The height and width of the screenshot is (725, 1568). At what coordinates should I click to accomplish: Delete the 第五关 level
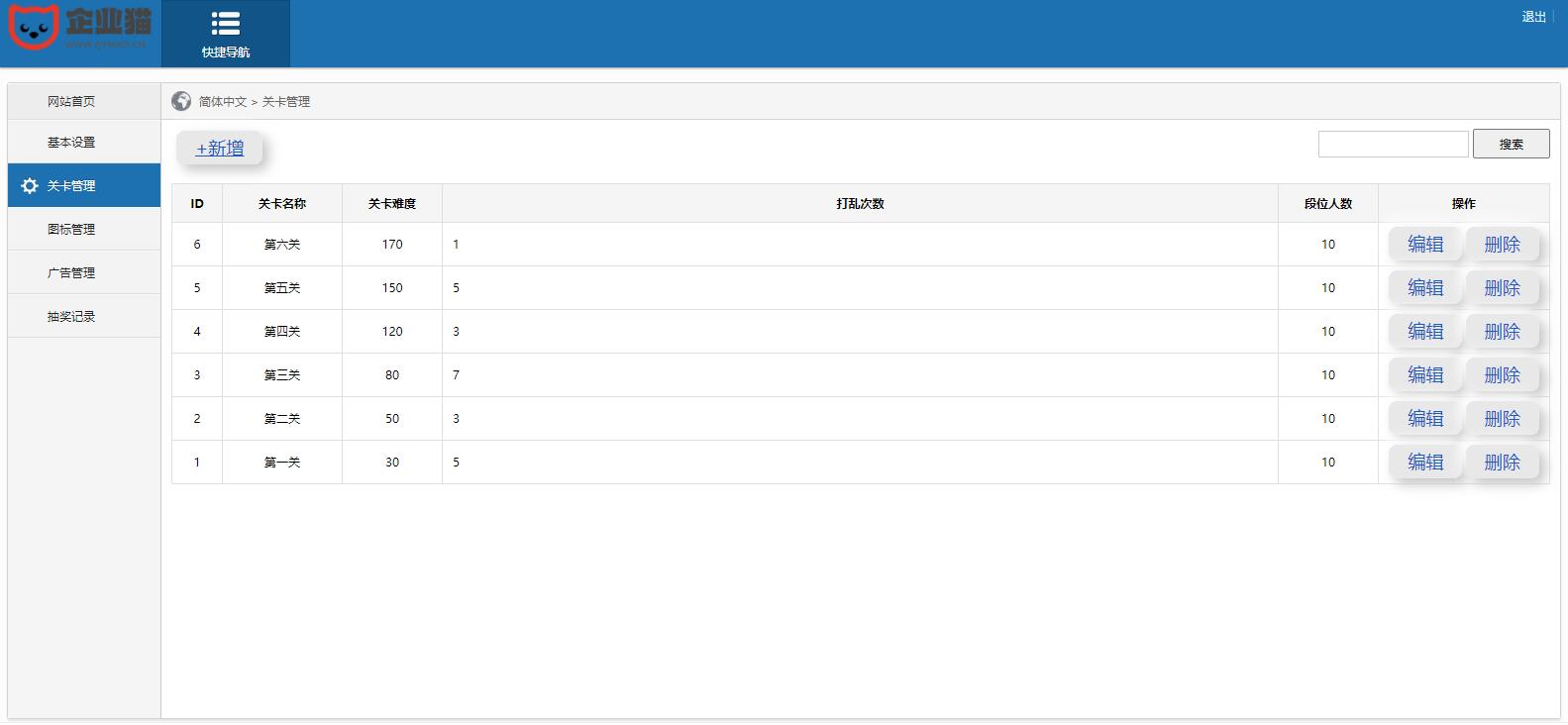pos(1502,288)
